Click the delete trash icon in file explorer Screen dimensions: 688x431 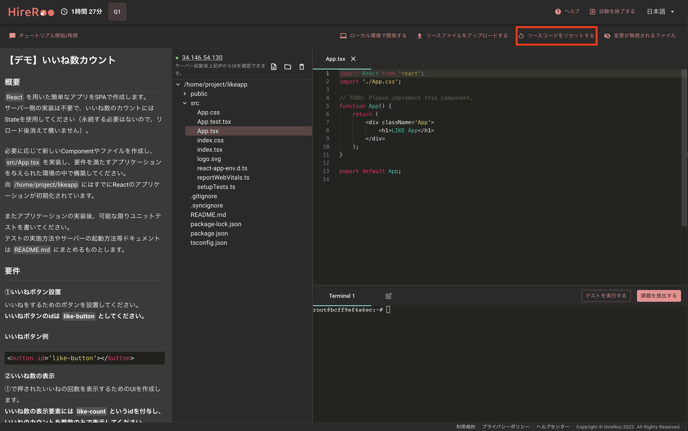pos(301,67)
